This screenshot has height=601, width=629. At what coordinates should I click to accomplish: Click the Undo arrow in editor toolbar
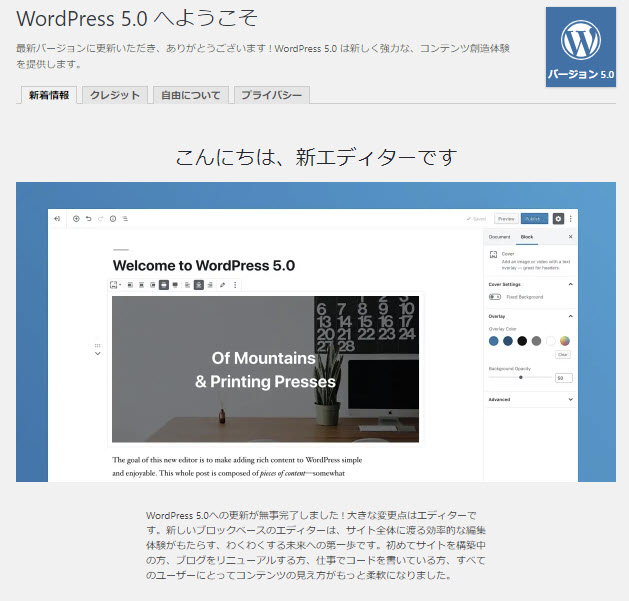pos(89,219)
